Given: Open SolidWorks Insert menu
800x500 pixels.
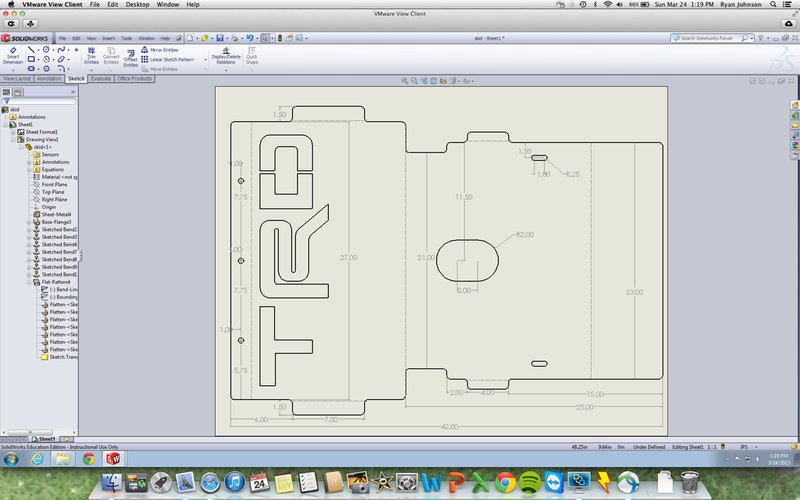Looking at the screenshot, I should (109, 38).
